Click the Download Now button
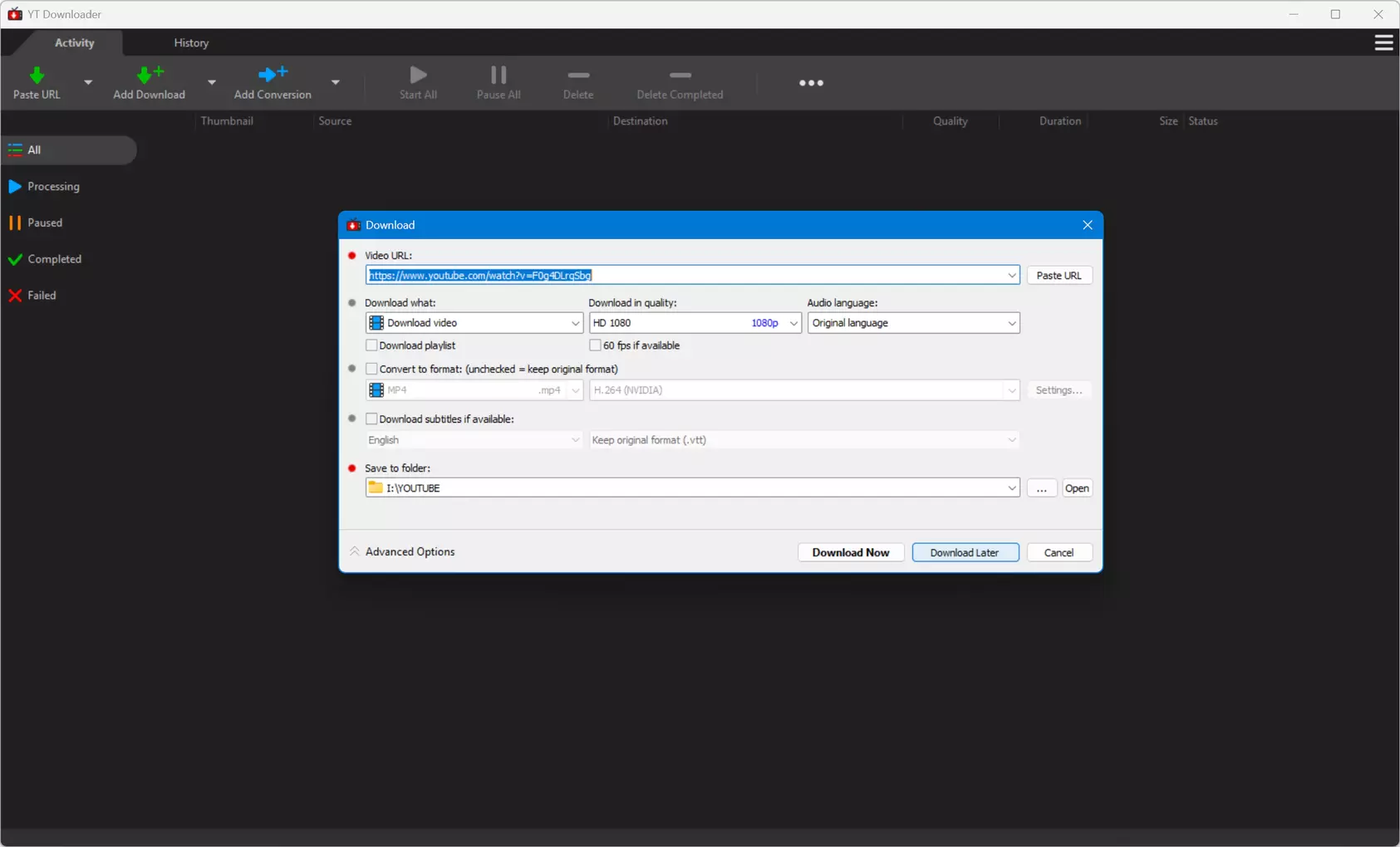 pyautogui.click(x=851, y=552)
